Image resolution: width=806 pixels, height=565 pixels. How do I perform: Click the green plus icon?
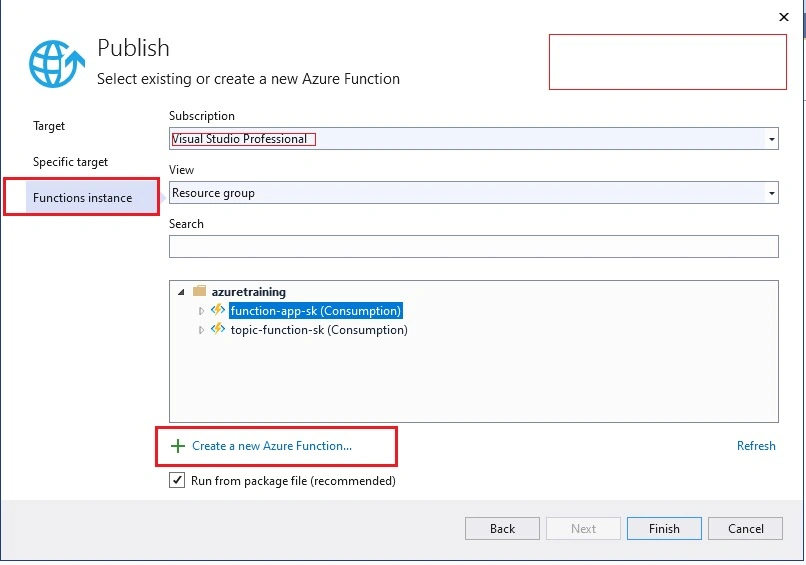178,446
